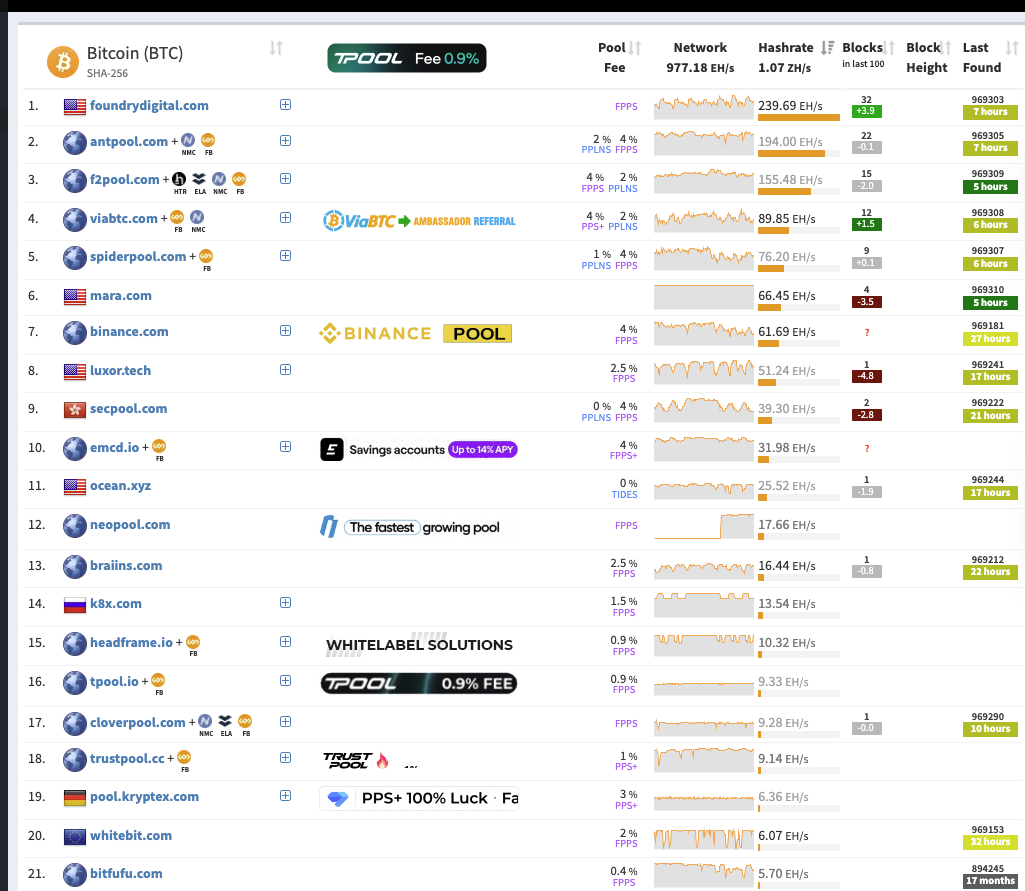Click the globe icon next to binance.com
1025x891 pixels.
(75, 333)
